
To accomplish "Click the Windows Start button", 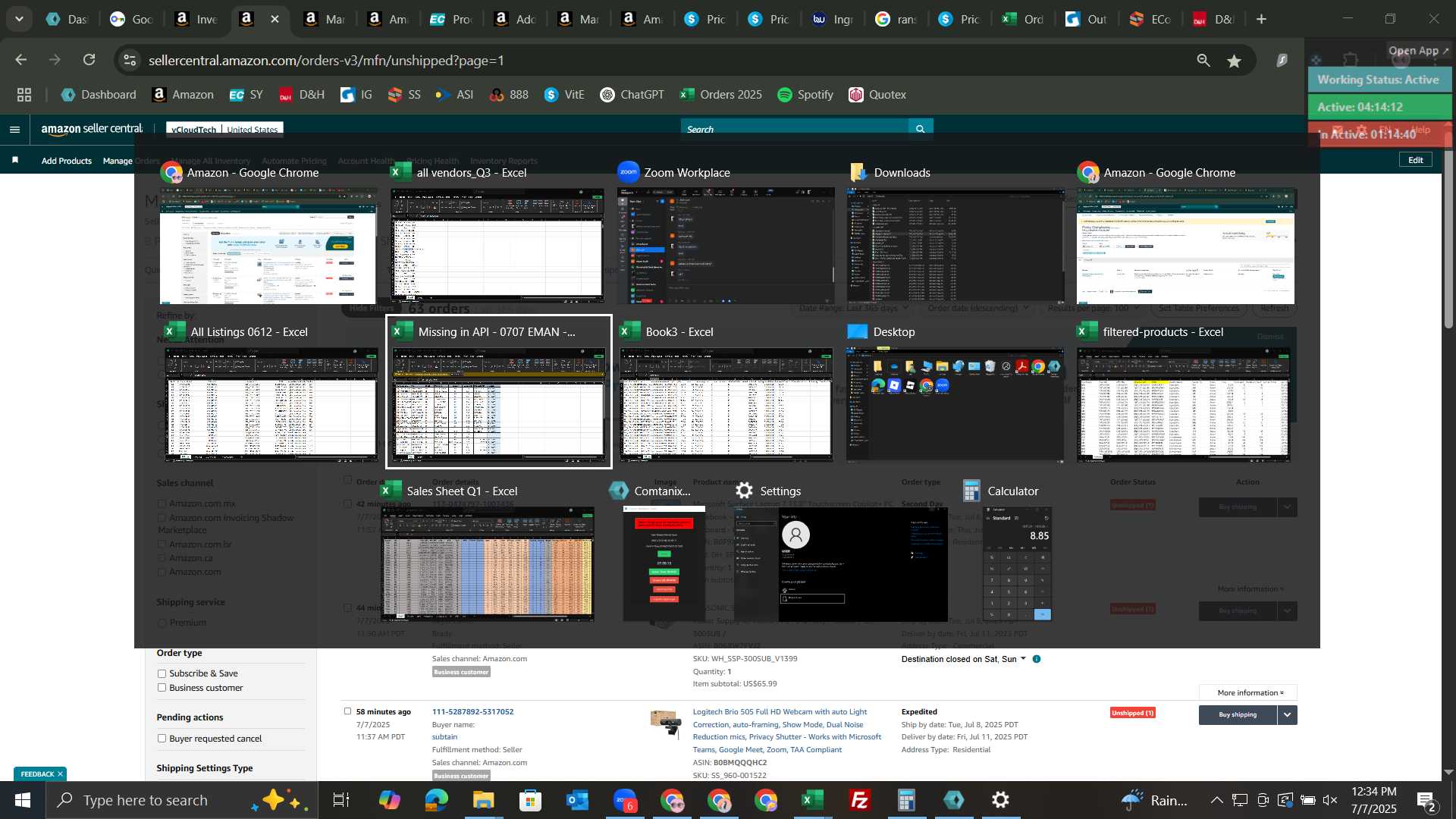I will 22,800.
